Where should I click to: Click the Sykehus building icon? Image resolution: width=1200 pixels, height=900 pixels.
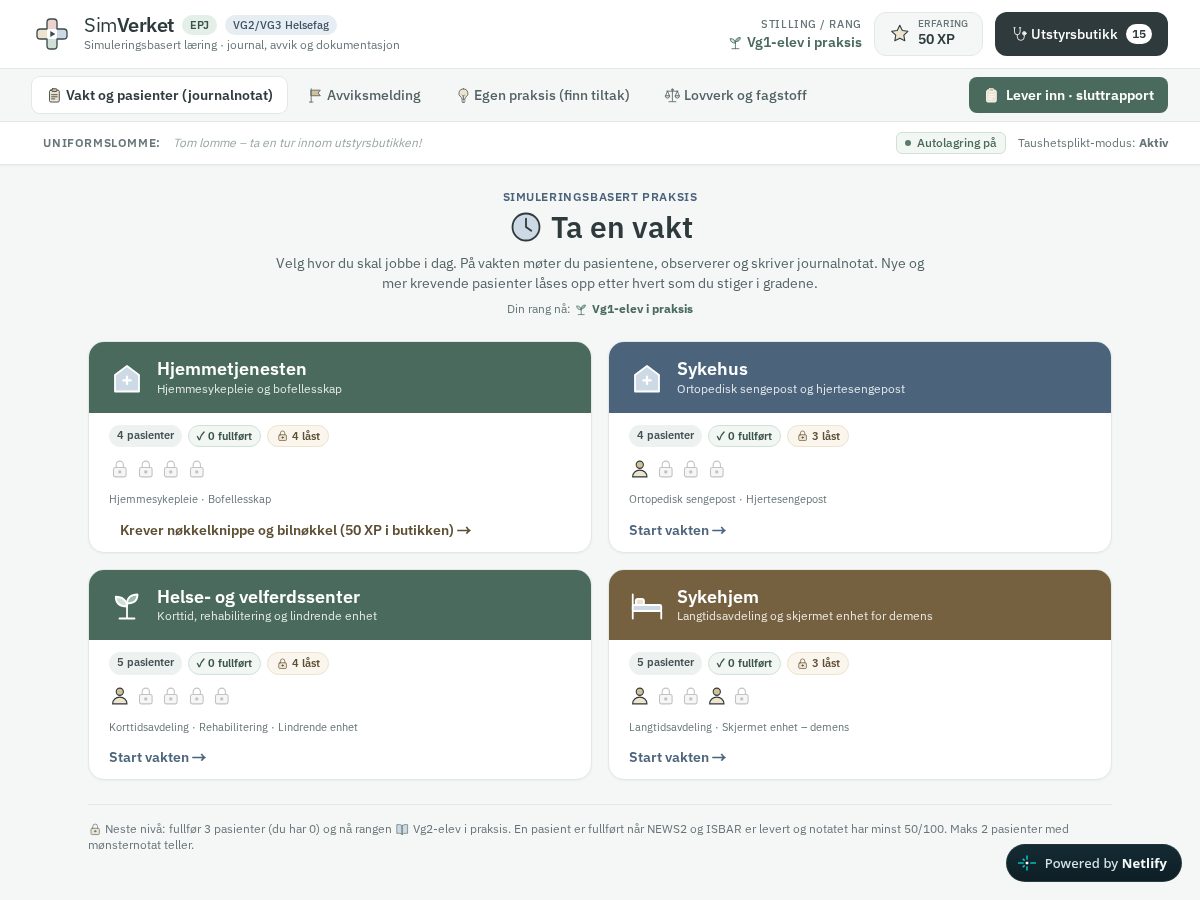coord(647,378)
